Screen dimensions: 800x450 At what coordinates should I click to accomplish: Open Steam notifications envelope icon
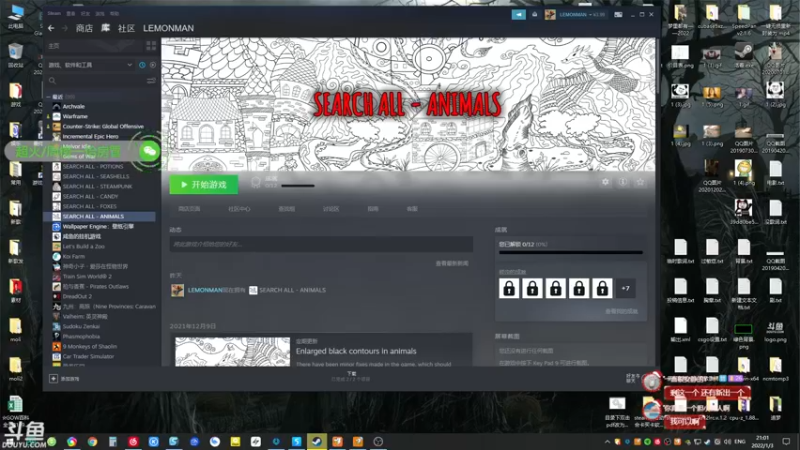click(x=534, y=14)
